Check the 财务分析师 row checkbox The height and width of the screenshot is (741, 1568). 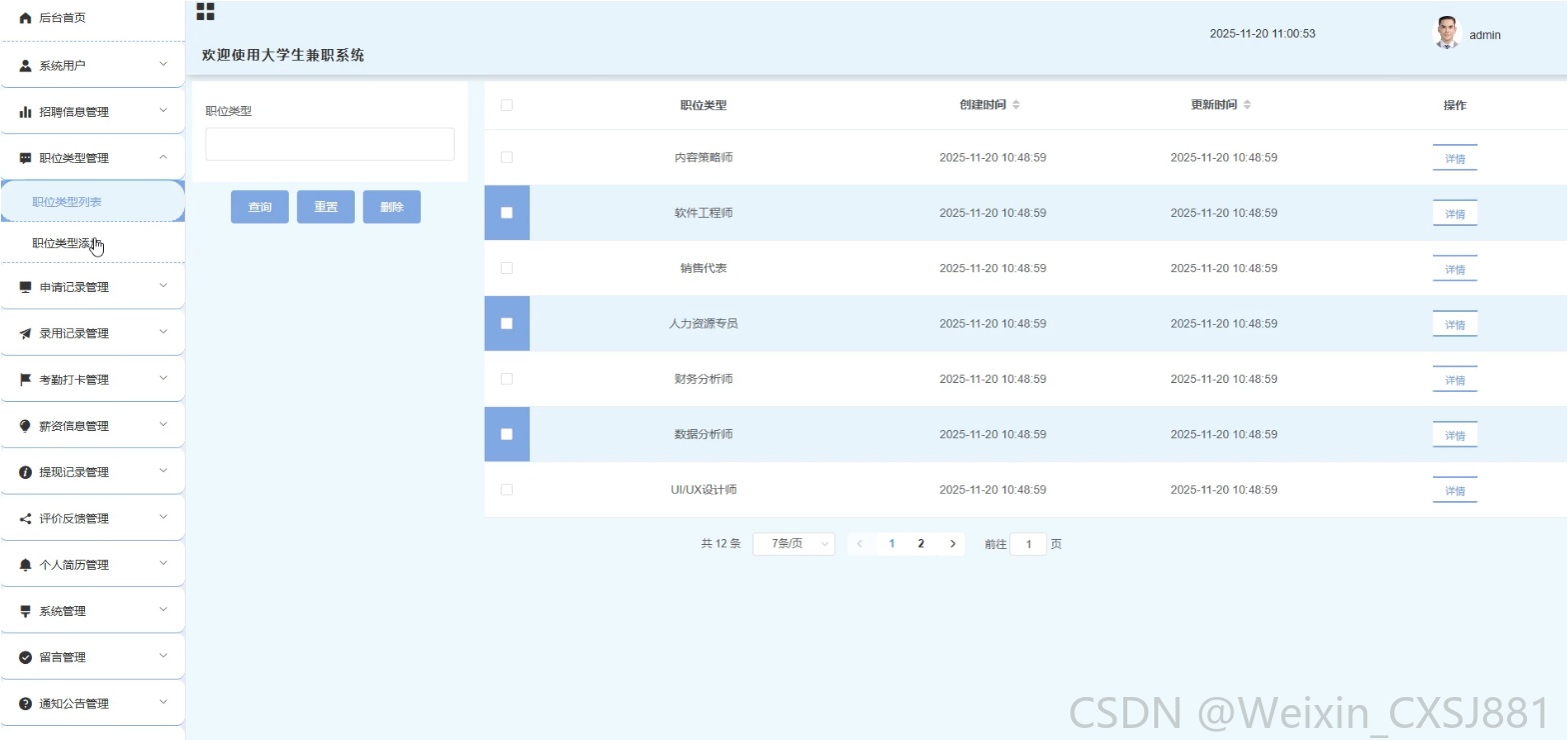pyautogui.click(x=507, y=379)
